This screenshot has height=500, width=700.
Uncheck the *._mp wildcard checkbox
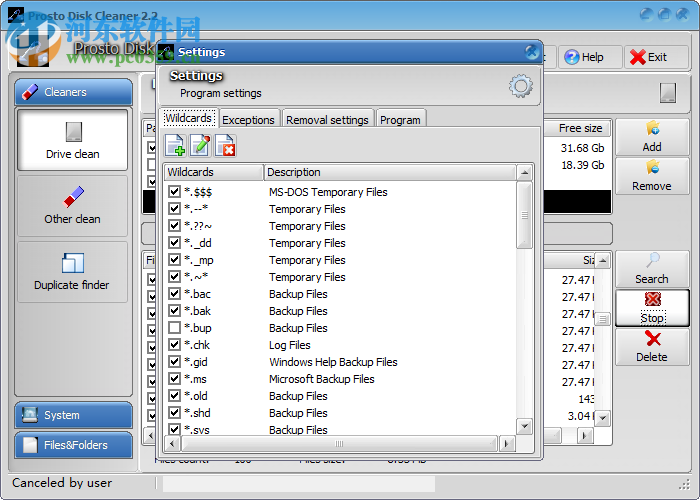pyautogui.click(x=174, y=259)
